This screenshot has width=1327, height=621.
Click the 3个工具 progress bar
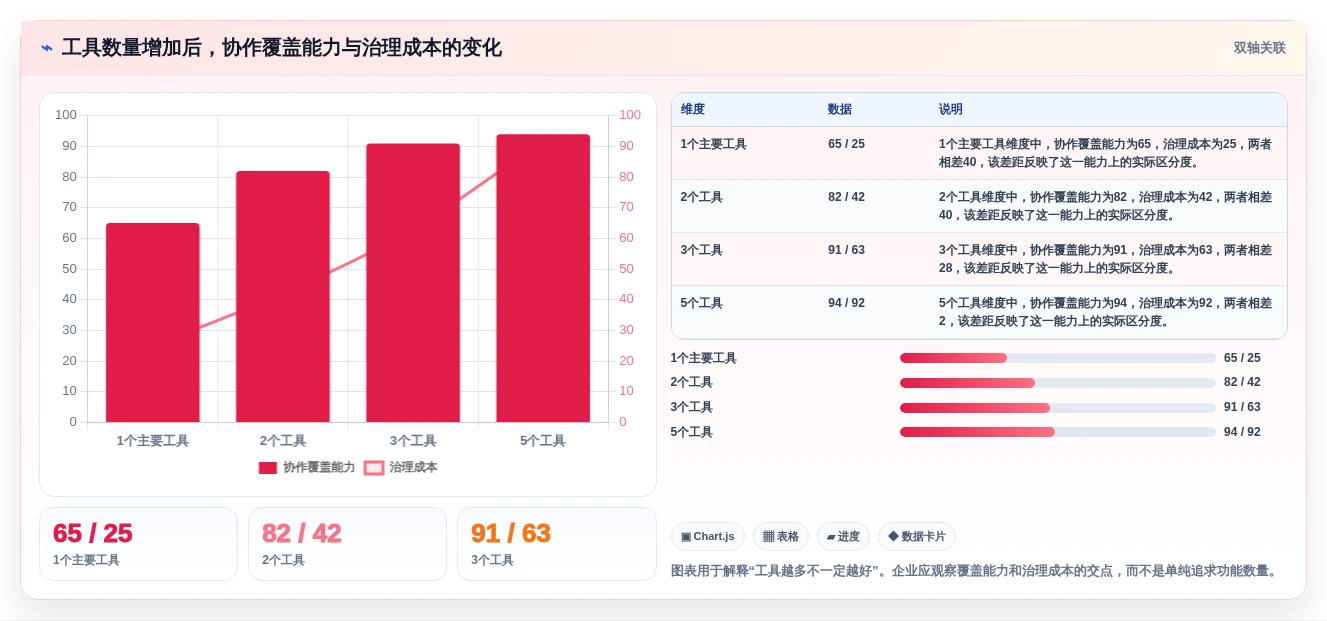click(1058, 408)
